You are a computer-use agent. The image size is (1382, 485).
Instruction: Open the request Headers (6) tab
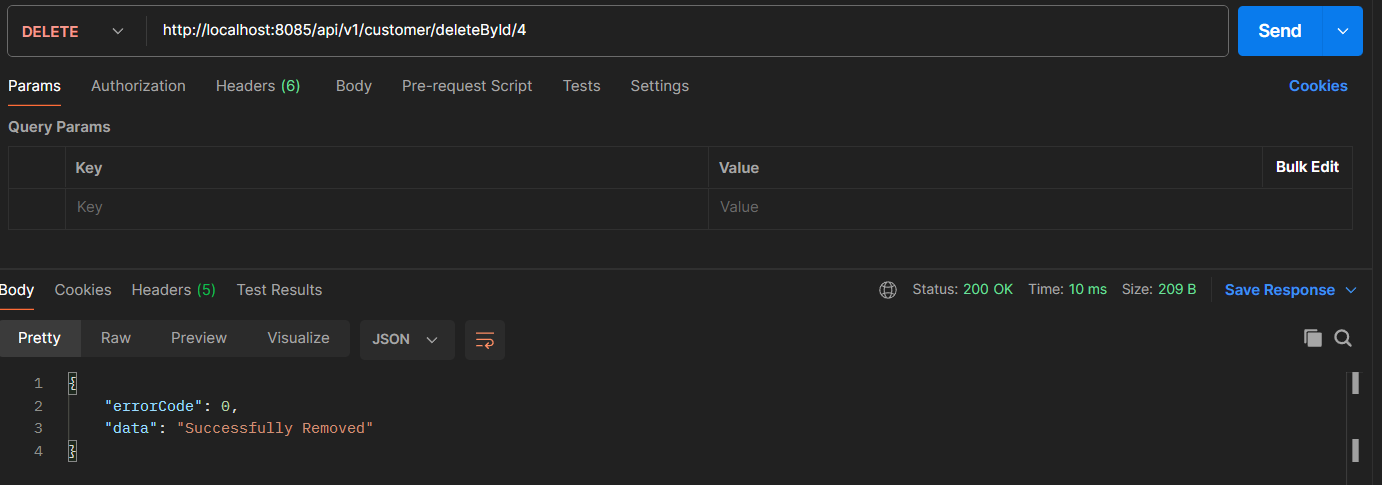coord(258,86)
